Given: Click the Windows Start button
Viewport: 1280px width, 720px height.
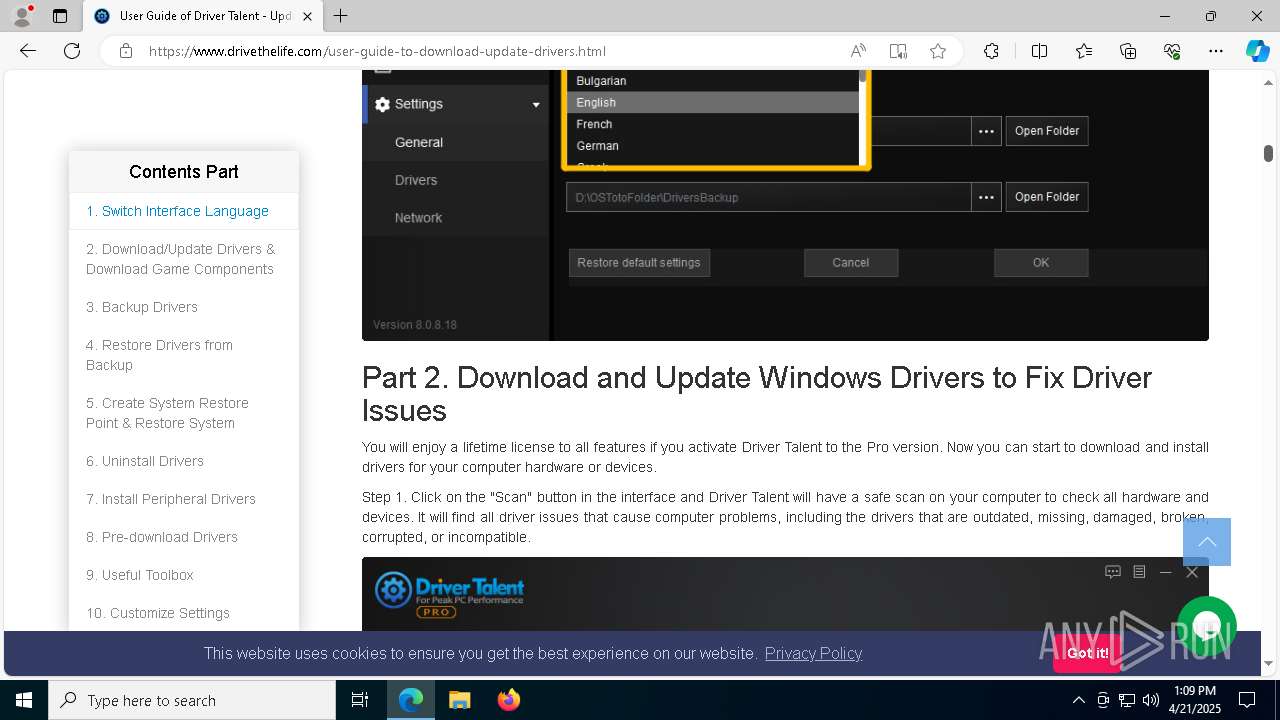Looking at the screenshot, I should click(x=24, y=700).
